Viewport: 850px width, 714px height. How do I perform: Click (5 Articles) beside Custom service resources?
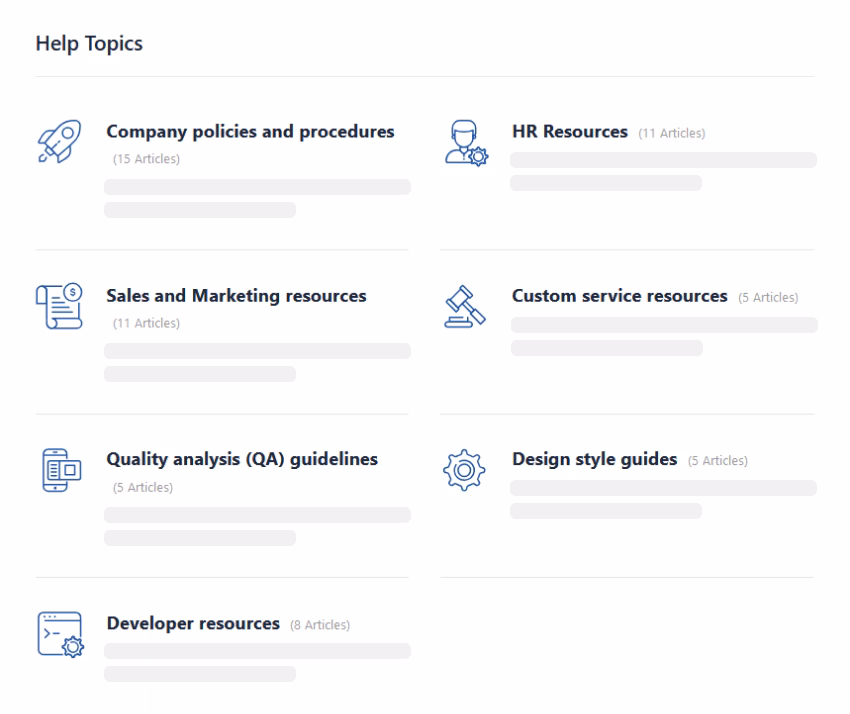pos(768,298)
